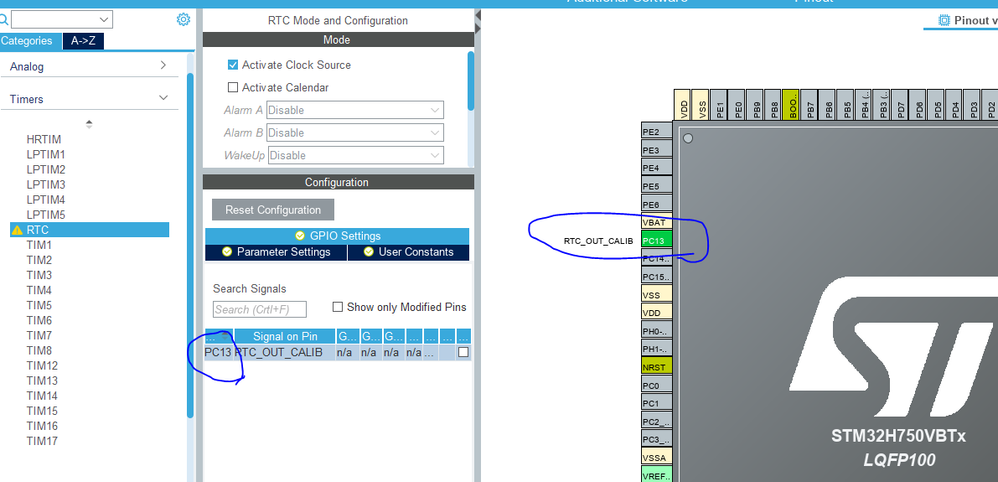Select HRTIM in the Timers list
Image resolution: width=998 pixels, height=482 pixels.
(44, 139)
